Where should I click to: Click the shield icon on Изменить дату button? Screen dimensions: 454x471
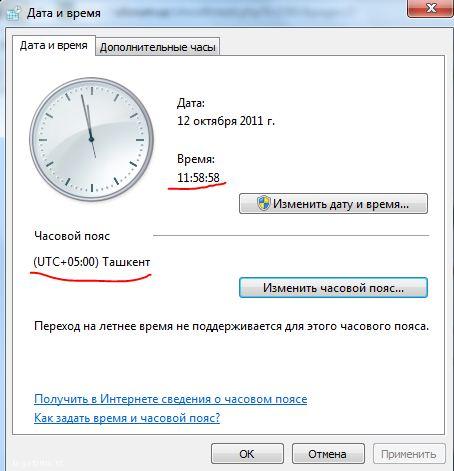pos(264,203)
